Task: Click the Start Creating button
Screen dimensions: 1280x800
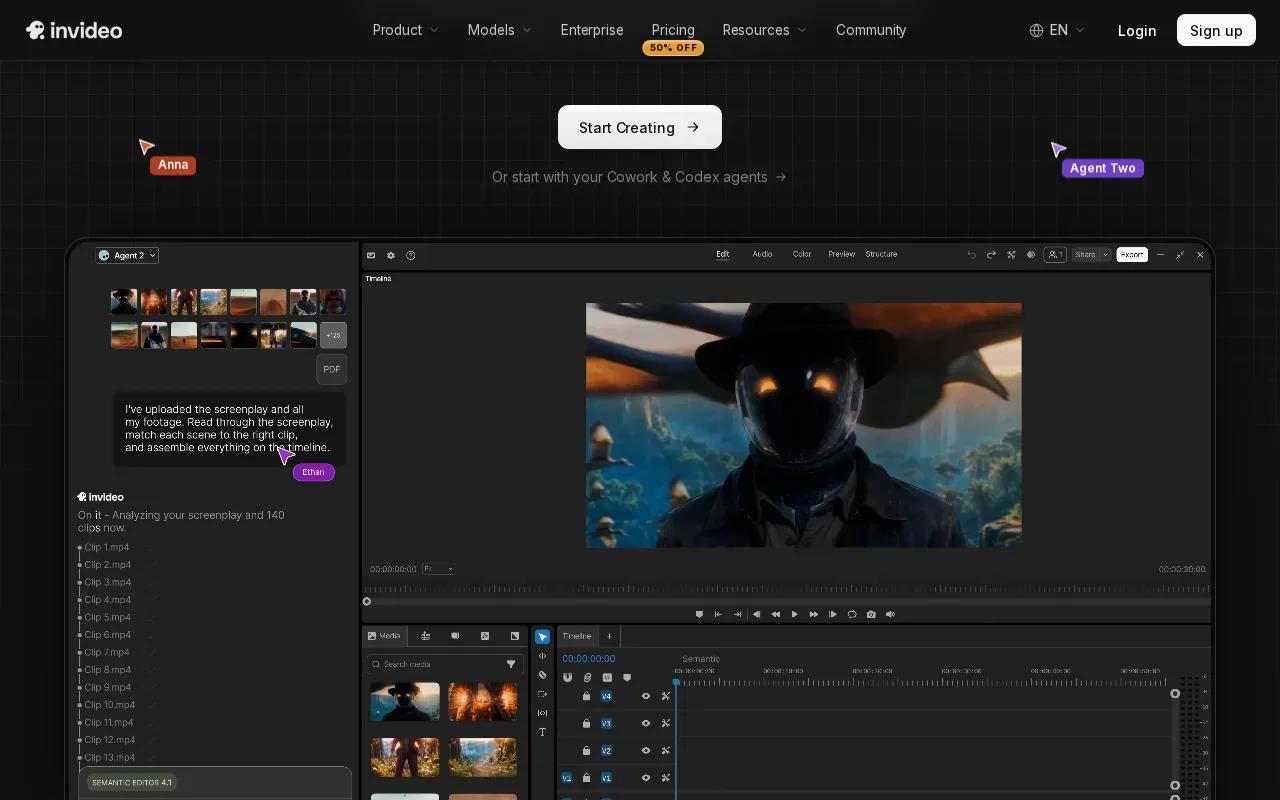Action: (x=640, y=127)
